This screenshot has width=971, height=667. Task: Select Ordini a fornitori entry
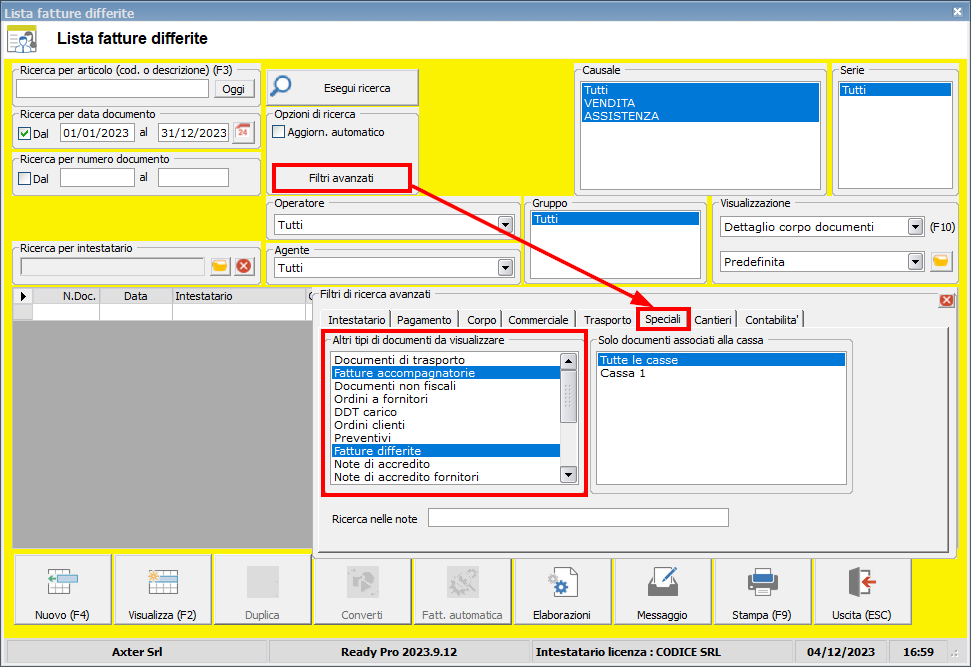[446, 399]
